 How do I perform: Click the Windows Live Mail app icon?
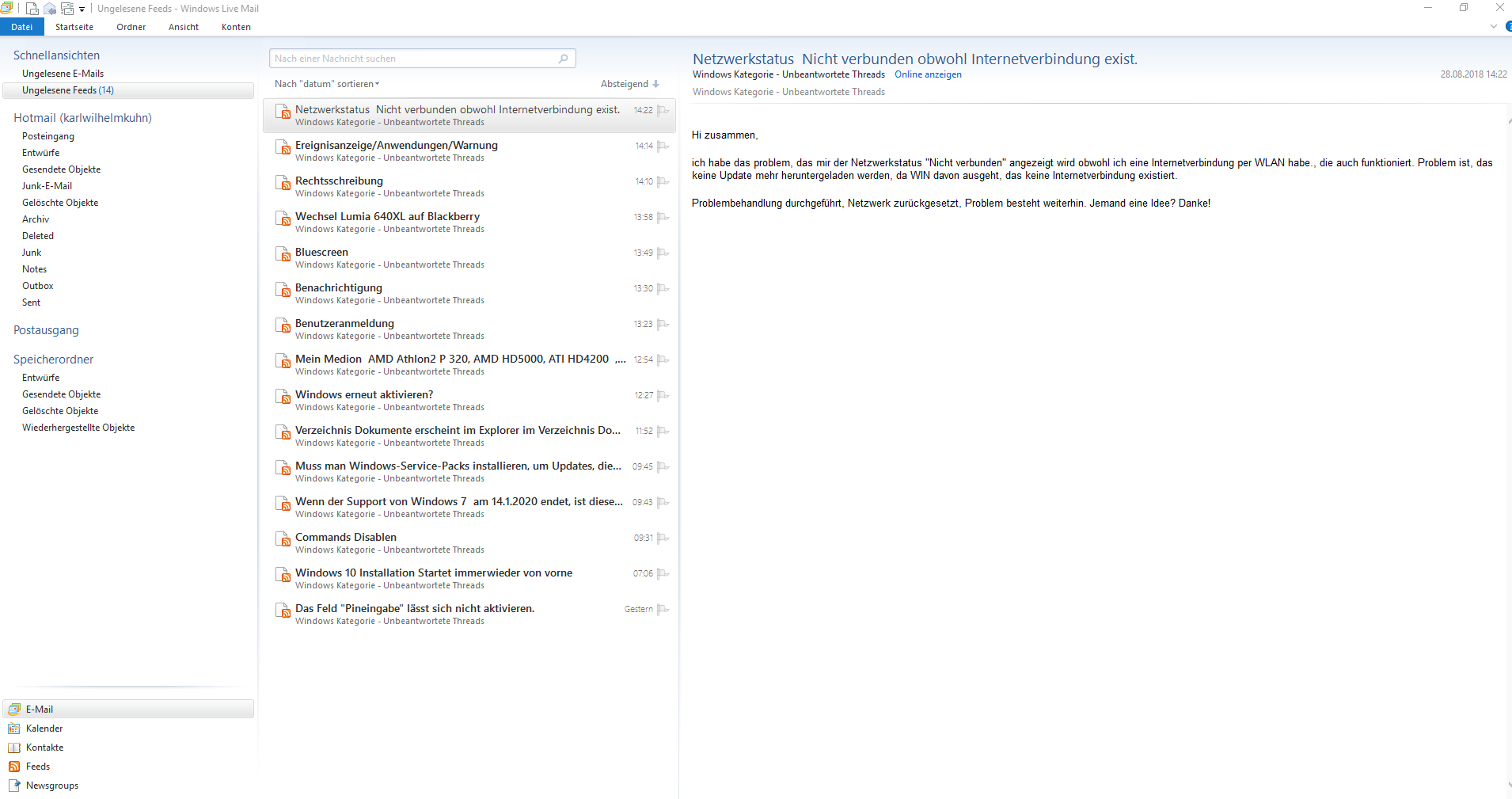[6, 8]
